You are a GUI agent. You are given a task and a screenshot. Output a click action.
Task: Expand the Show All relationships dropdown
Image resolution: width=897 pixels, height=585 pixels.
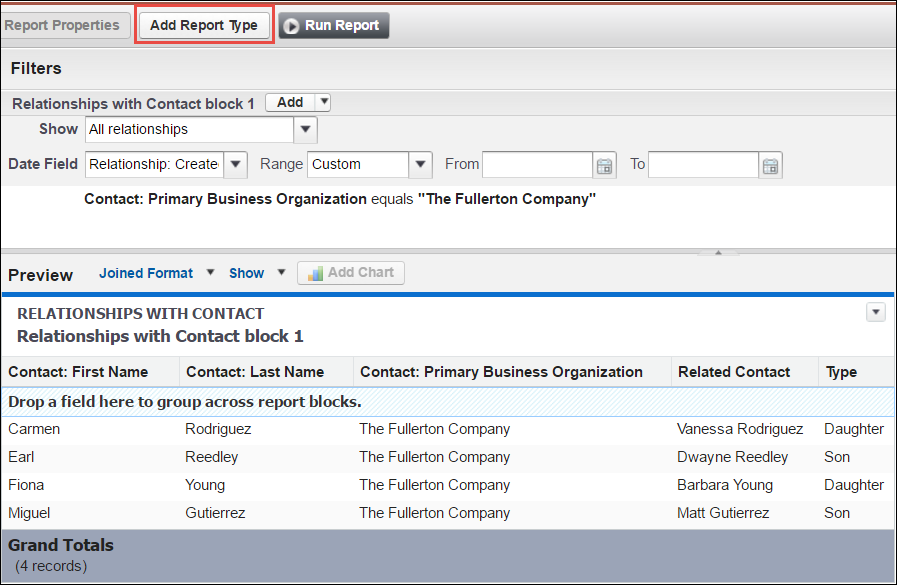(305, 130)
